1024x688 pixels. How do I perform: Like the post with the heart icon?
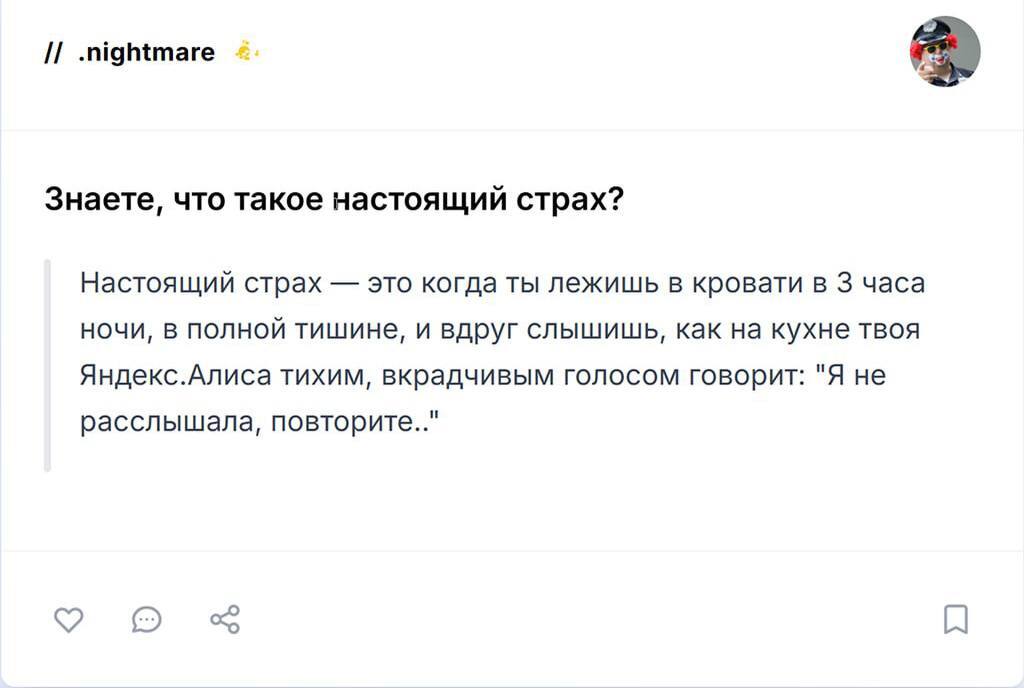click(x=67, y=620)
